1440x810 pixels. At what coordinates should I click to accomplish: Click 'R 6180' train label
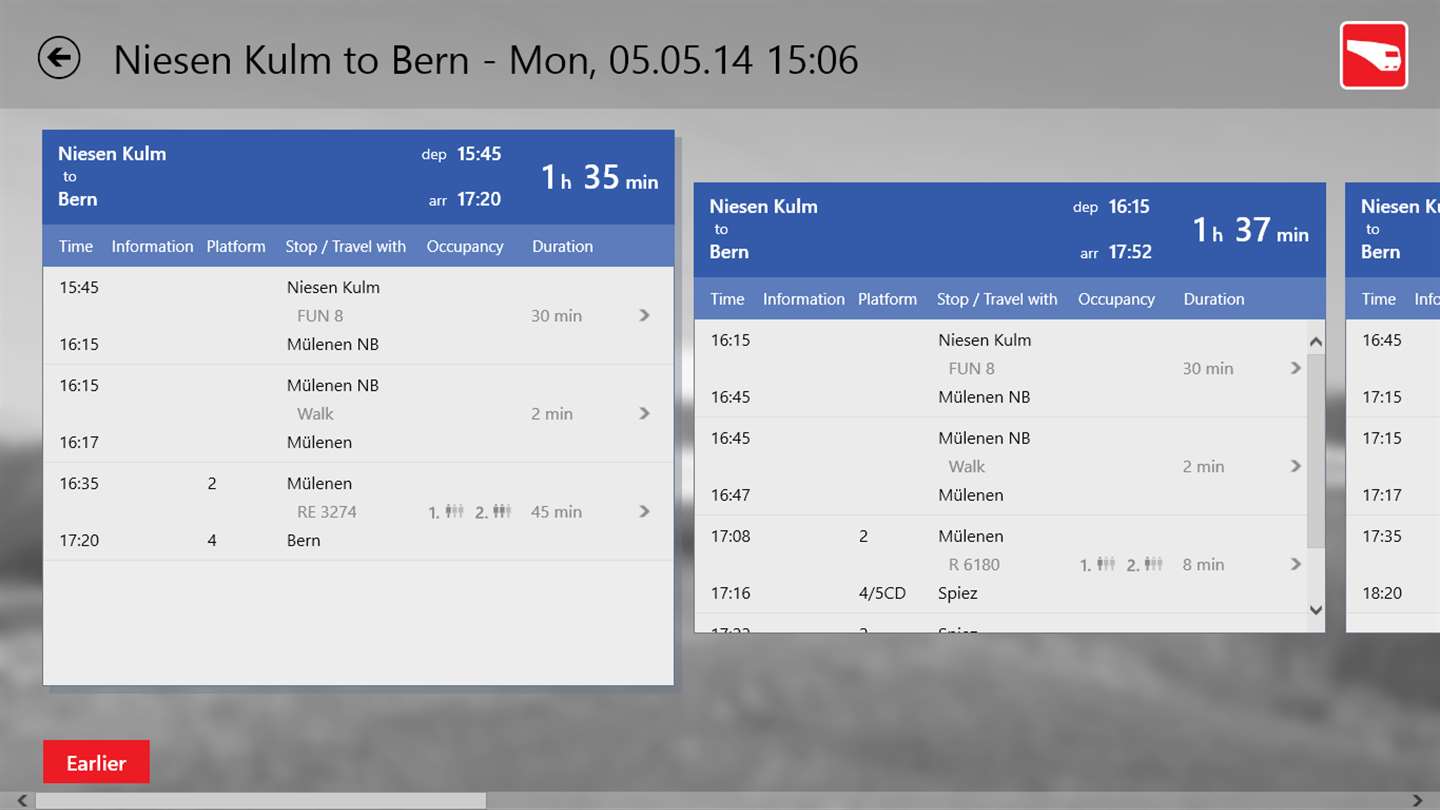pyautogui.click(x=973, y=564)
